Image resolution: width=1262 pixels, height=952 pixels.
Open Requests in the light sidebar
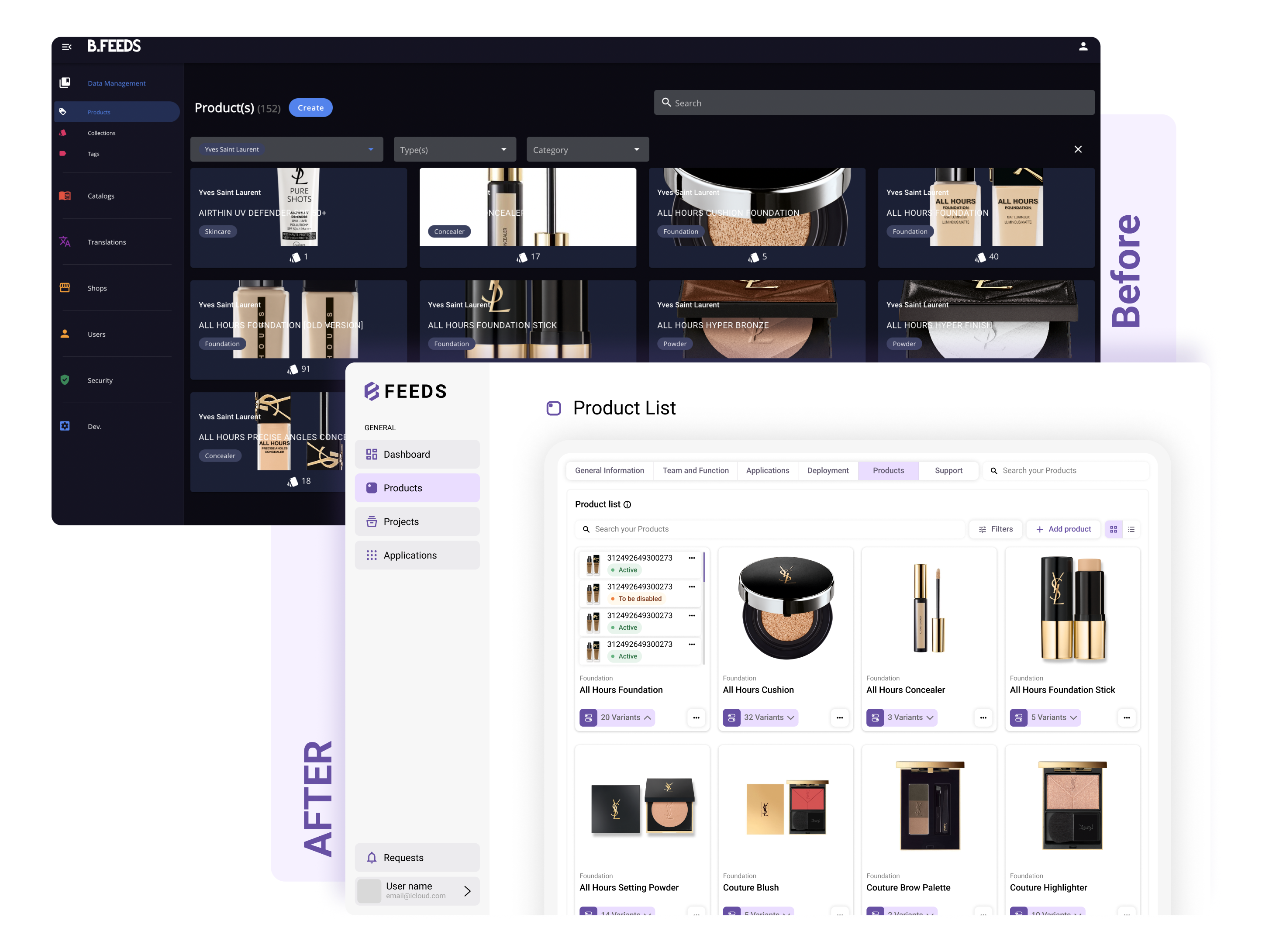(417, 858)
